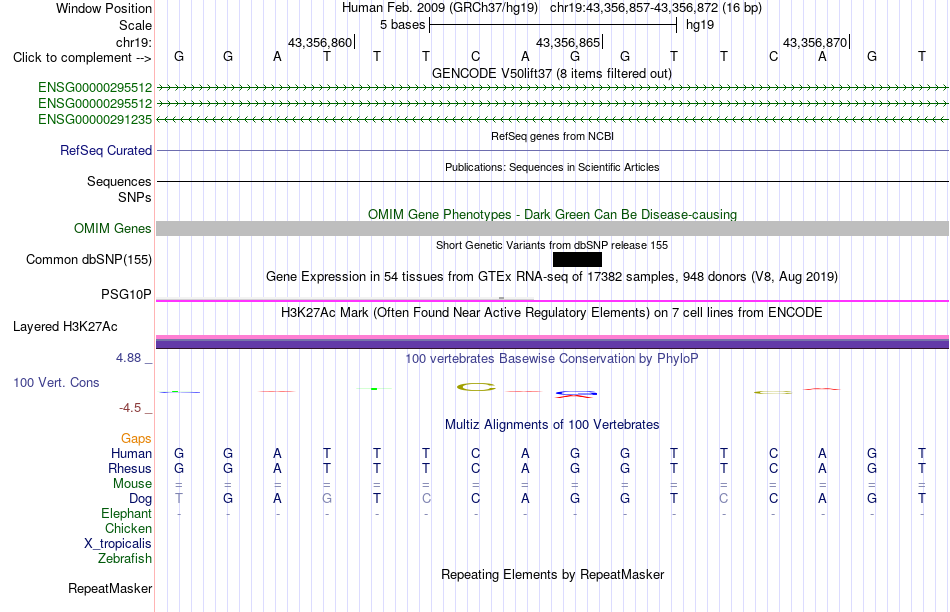Click the chr19:43,356,857-43,356,872 (16 bp) text
This screenshot has width=950, height=612.
point(656,8)
